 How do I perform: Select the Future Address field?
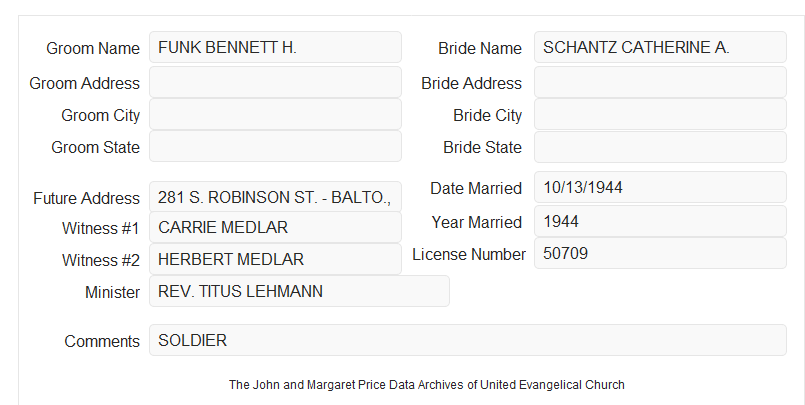[x=275, y=197]
